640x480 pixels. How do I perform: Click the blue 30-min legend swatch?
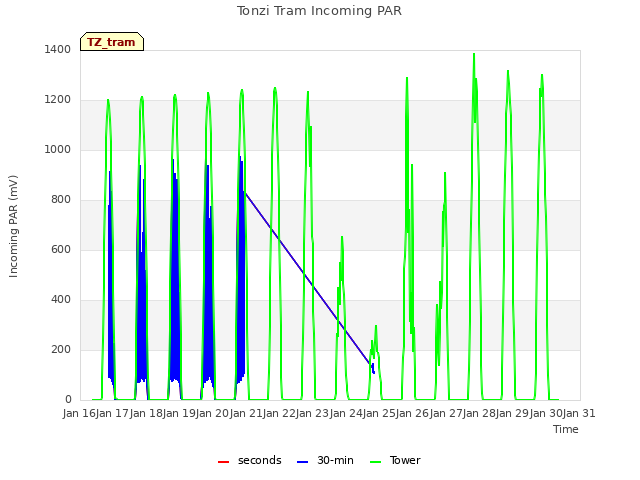click(302, 462)
